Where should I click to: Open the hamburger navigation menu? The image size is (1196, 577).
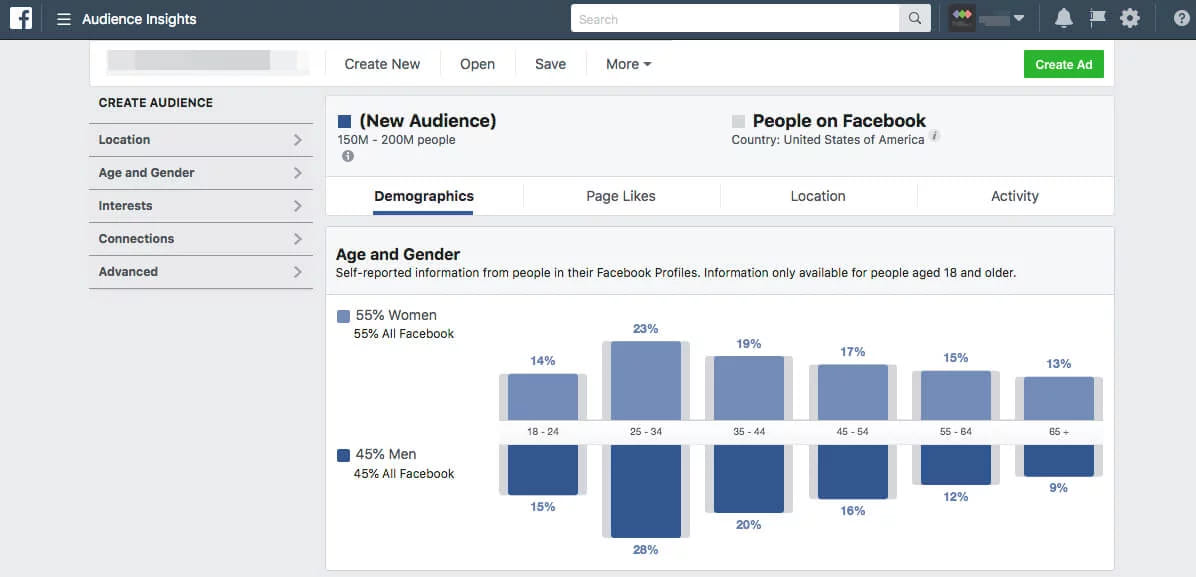(64, 19)
